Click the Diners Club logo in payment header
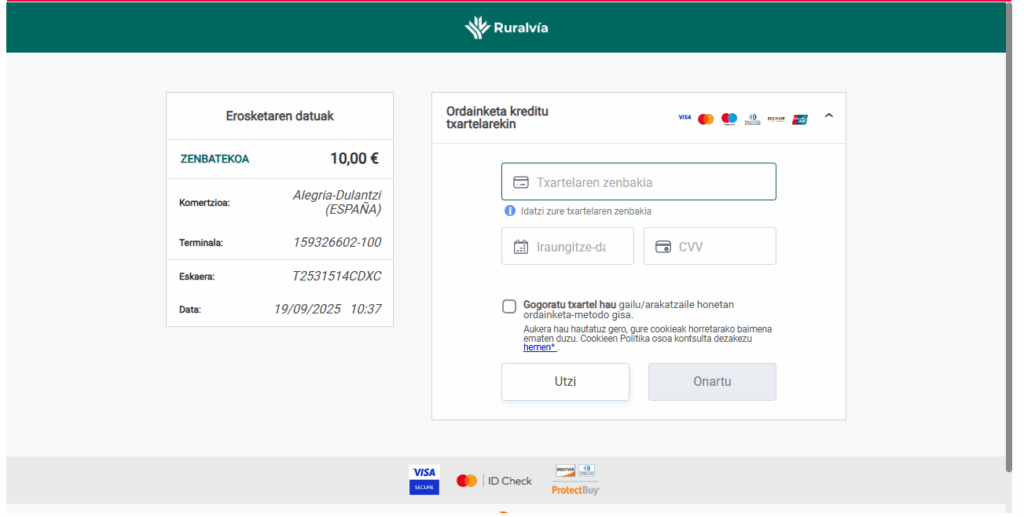Screen dimensions: 1024x517 click(x=752, y=119)
